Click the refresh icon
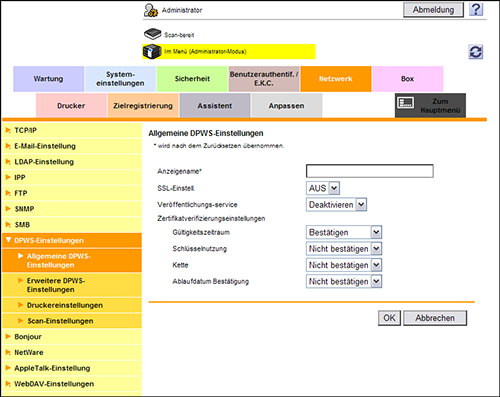Image resolution: width=500 pixels, height=397 pixels. tap(476, 52)
